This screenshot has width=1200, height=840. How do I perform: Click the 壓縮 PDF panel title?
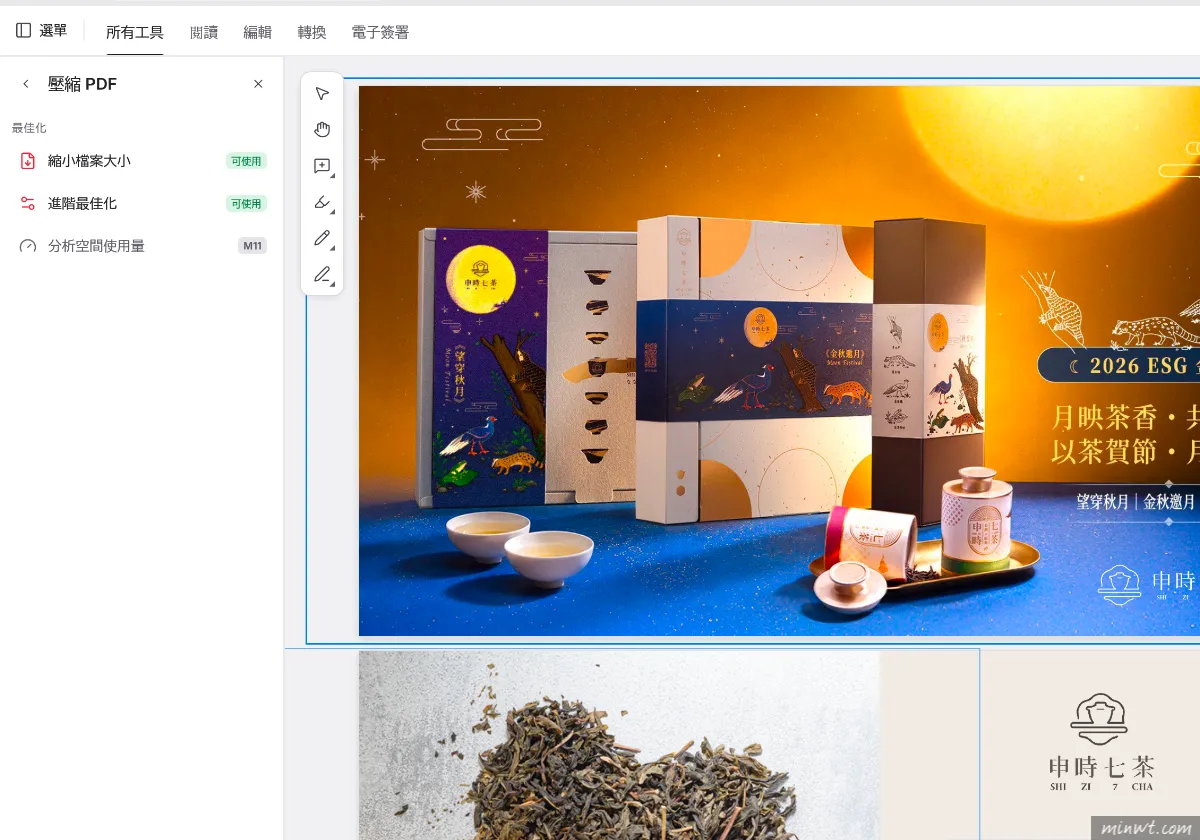point(82,84)
